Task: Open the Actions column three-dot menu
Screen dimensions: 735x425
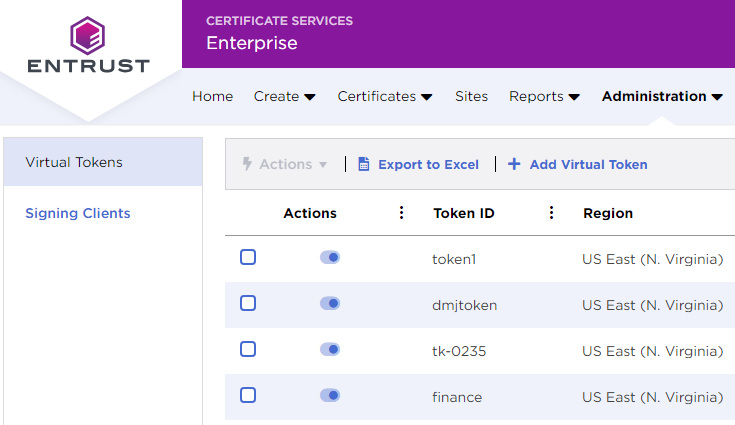Action: click(x=401, y=213)
